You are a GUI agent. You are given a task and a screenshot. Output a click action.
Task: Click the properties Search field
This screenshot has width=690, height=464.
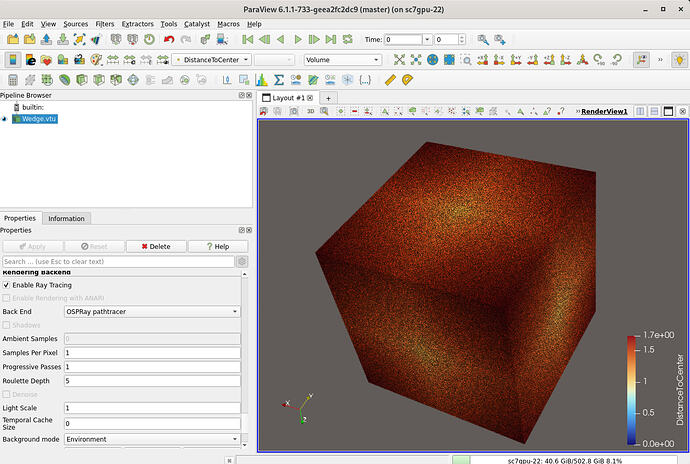pos(119,261)
